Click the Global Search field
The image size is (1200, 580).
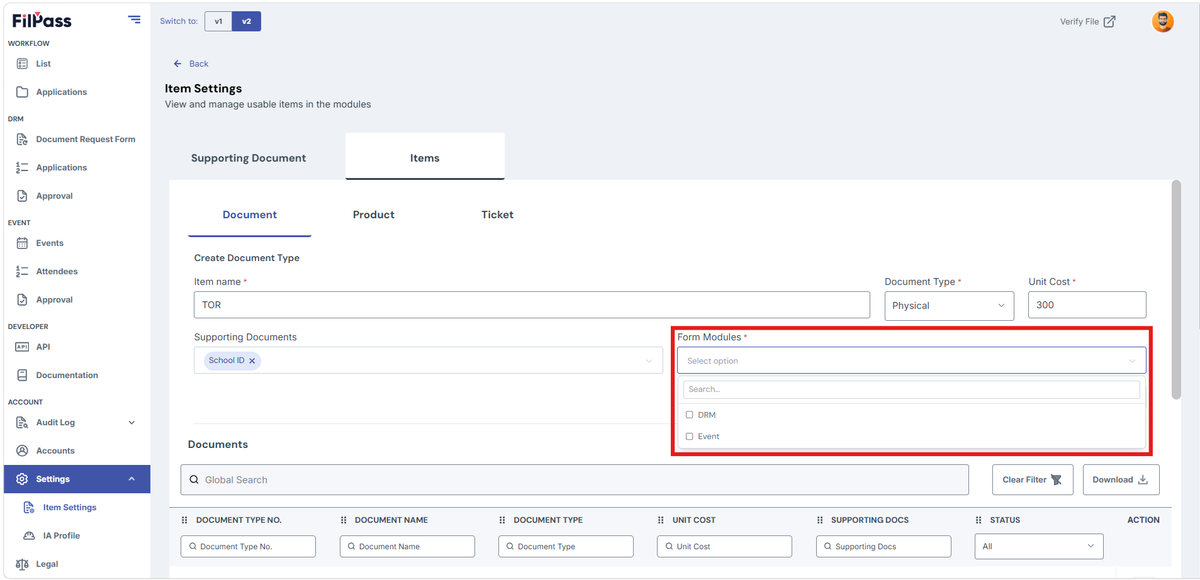pyautogui.click(x=575, y=480)
